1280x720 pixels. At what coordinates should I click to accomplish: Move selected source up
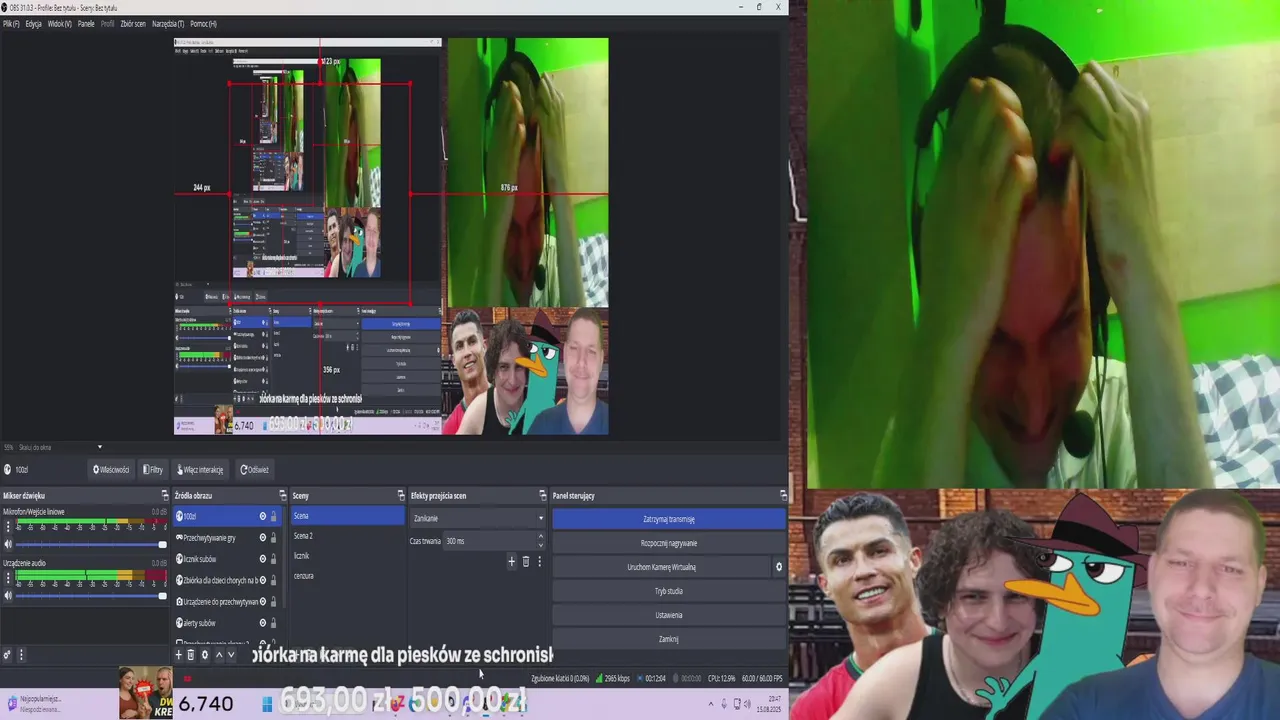tap(219, 655)
